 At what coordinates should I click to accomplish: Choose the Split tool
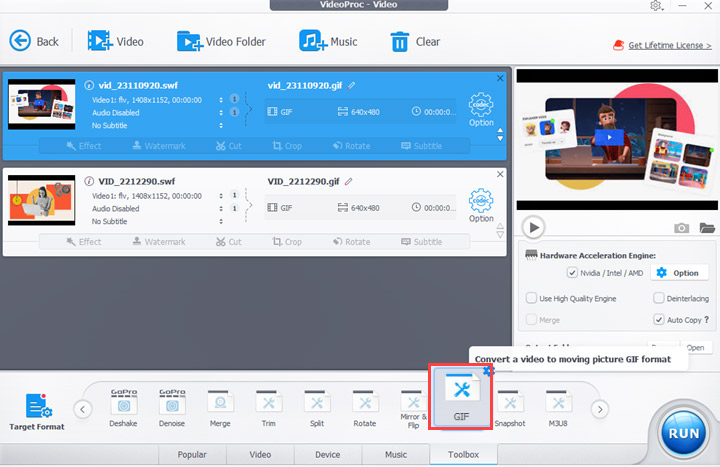[x=317, y=408]
